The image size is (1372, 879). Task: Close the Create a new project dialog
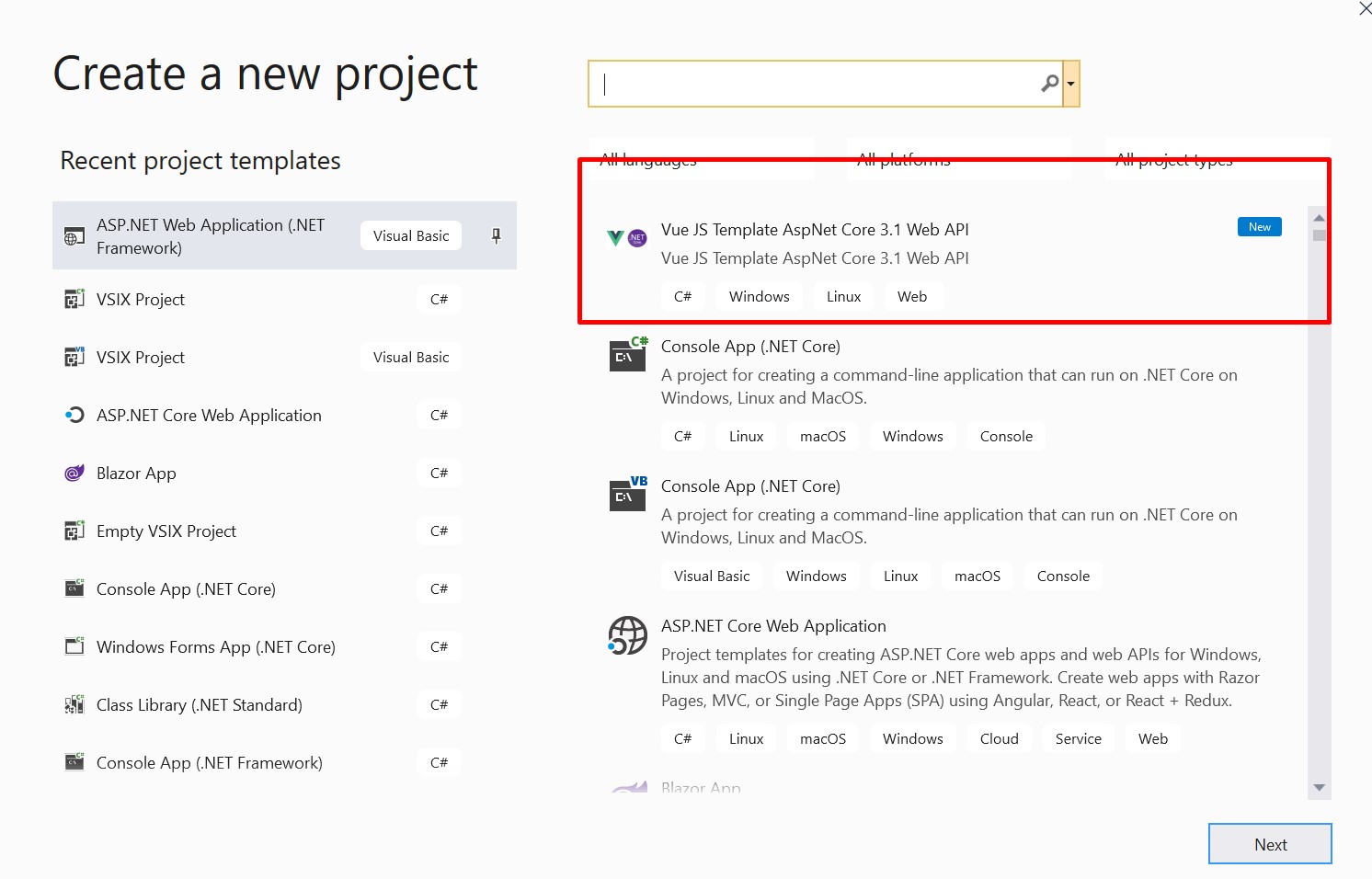point(1365,8)
